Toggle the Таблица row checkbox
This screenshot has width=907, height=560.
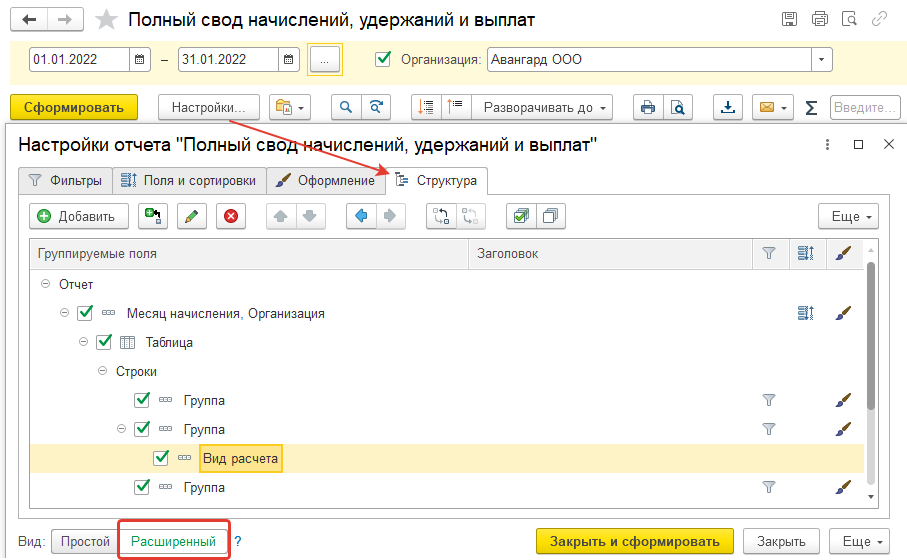point(104,342)
